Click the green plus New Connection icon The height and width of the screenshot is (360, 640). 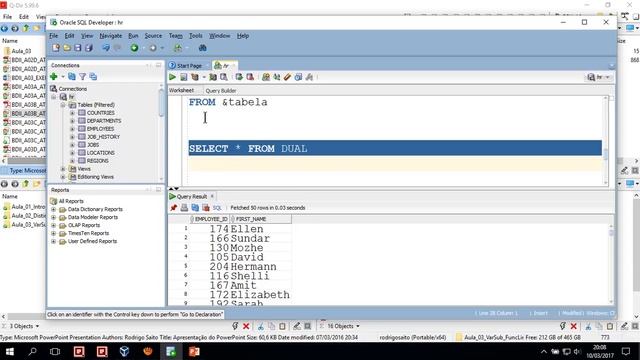pyautogui.click(x=53, y=76)
